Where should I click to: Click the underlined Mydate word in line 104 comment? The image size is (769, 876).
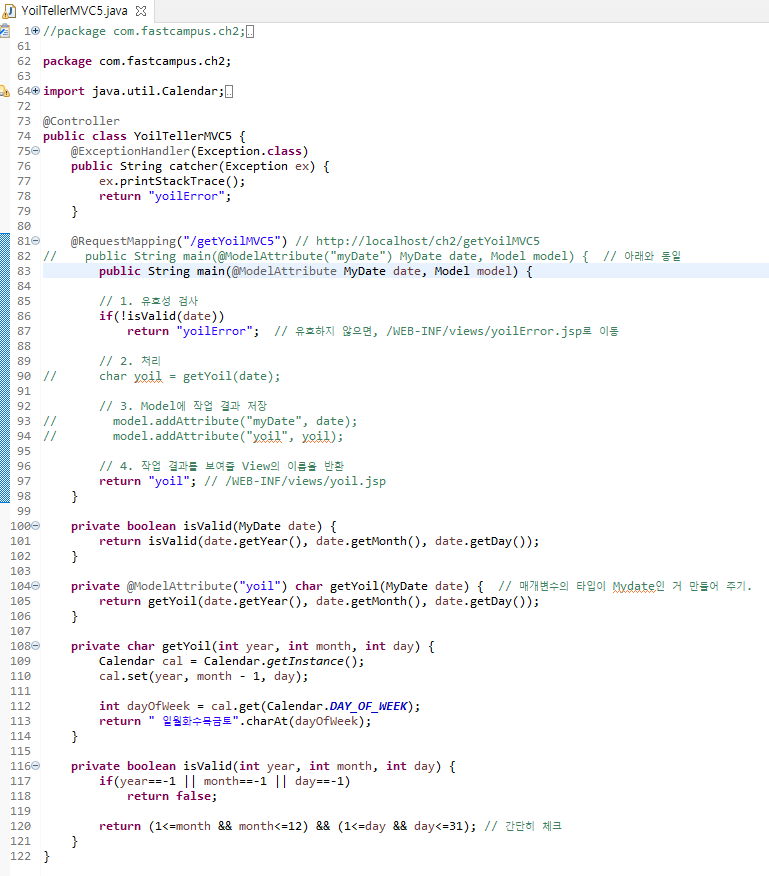634,586
